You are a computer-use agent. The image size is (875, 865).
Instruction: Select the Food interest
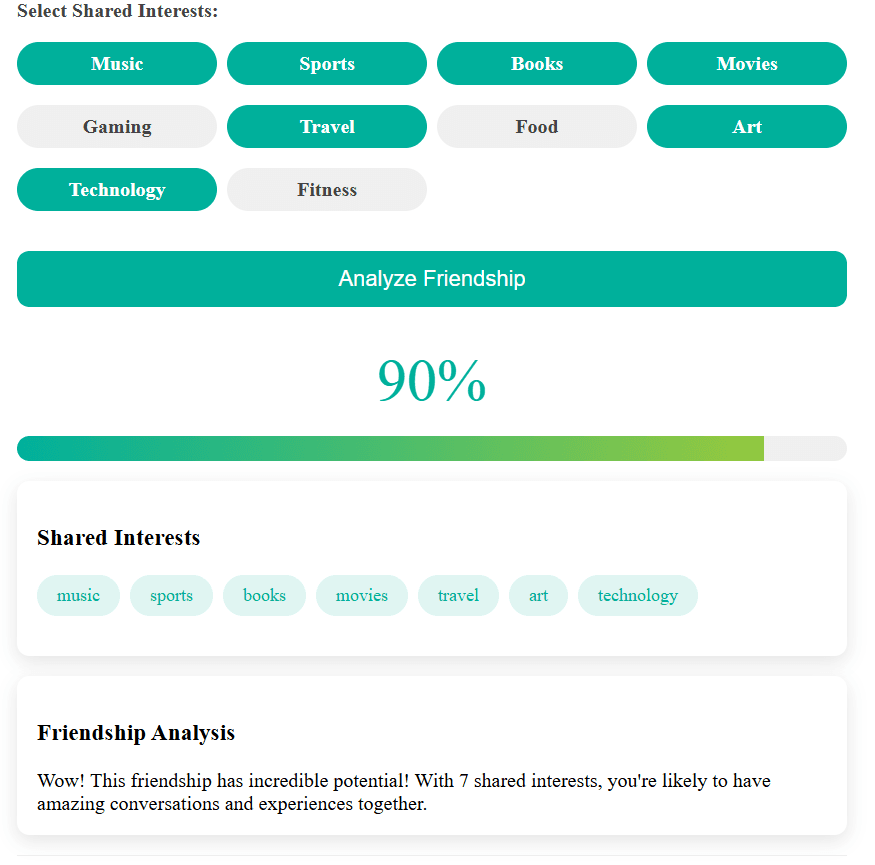pyautogui.click(x=537, y=126)
